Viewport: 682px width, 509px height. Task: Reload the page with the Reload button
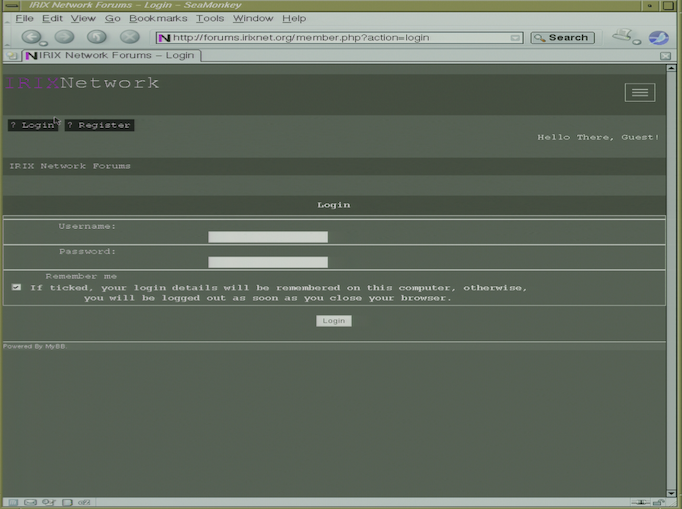pos(97,37)
